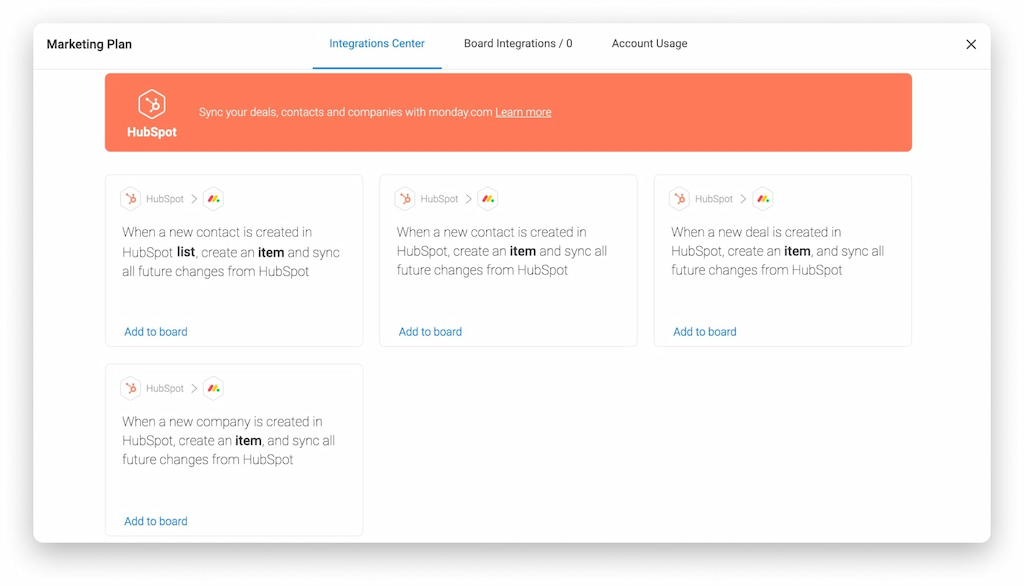Click HubSpot icon on the contact list card
The width and height of the screenshot is (1024, 586).
131,199
